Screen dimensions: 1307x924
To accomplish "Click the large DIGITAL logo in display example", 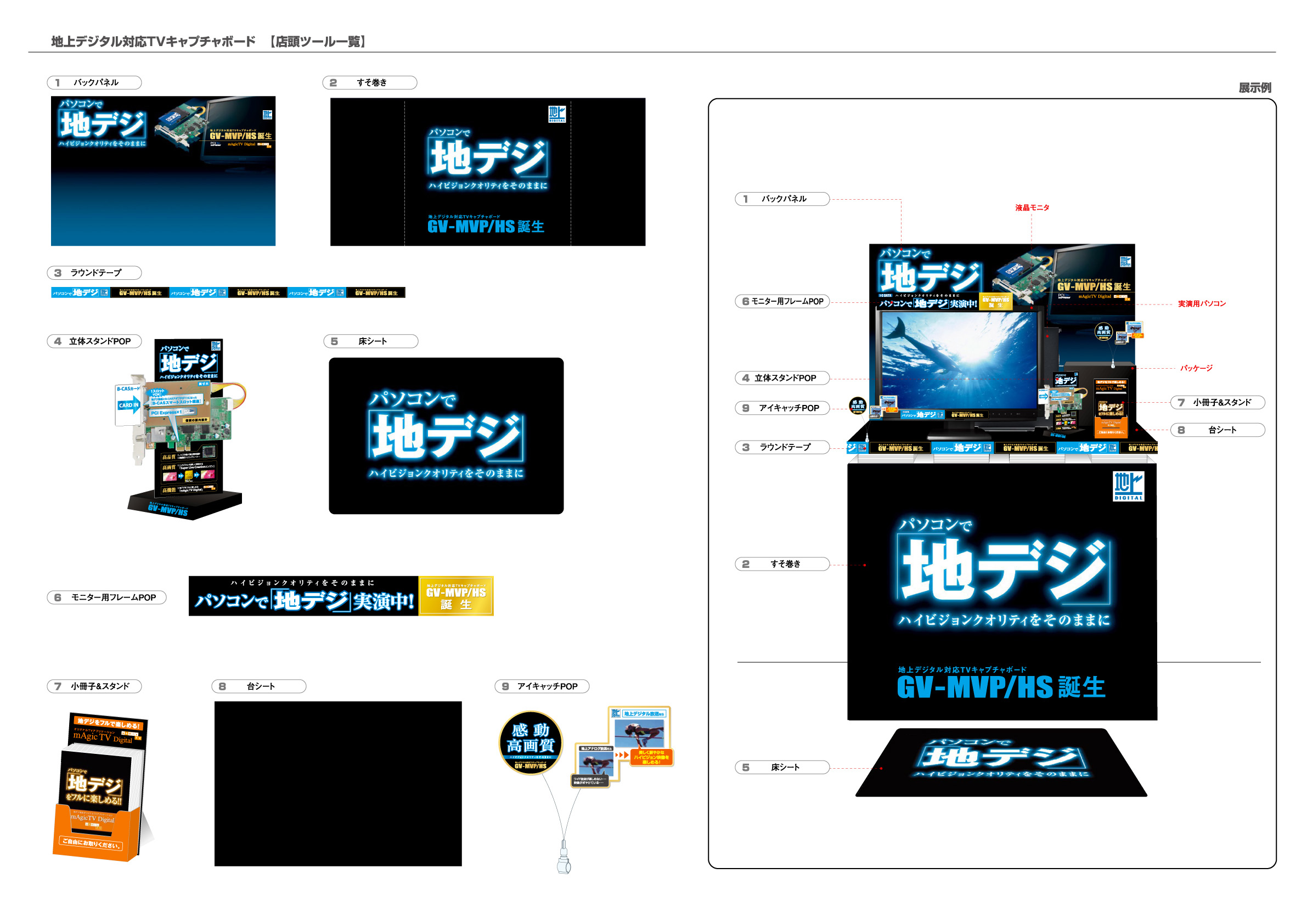I will click(1128, 486).
